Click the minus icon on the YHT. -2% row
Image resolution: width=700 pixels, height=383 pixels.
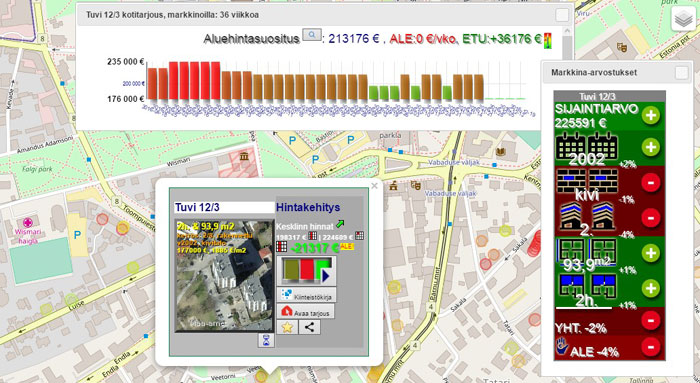[650, 321]
